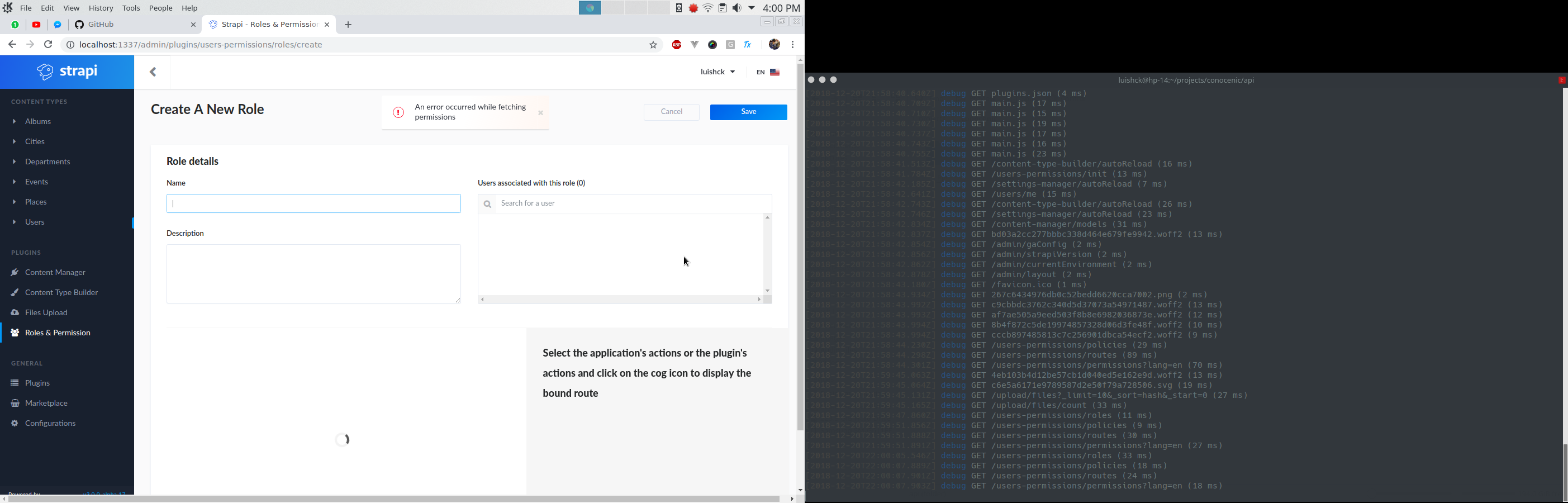Focus the role Name input field
This screenshot has width=1568, height=503.
click(x=313, y=203)
